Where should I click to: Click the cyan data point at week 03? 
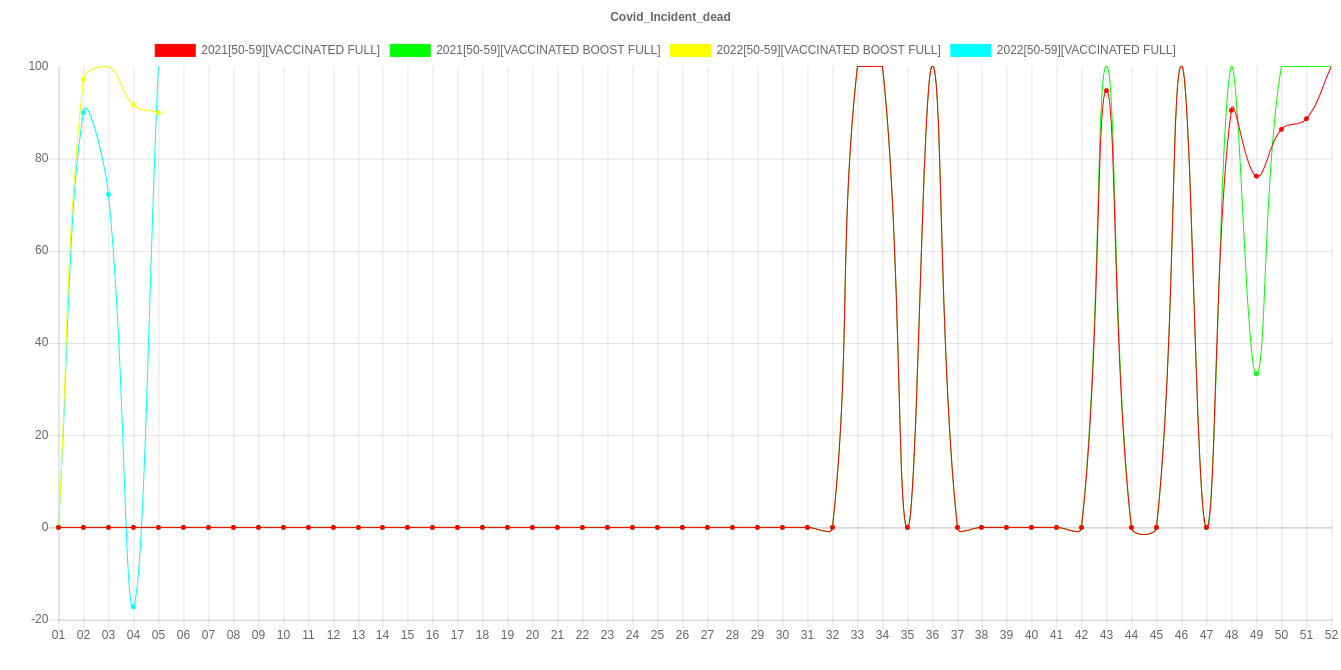(108, 194)
